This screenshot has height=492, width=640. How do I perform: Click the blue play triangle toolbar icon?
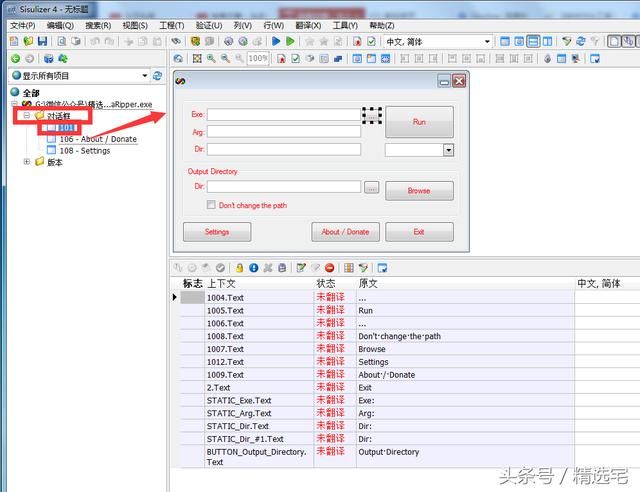click(276, 41)
